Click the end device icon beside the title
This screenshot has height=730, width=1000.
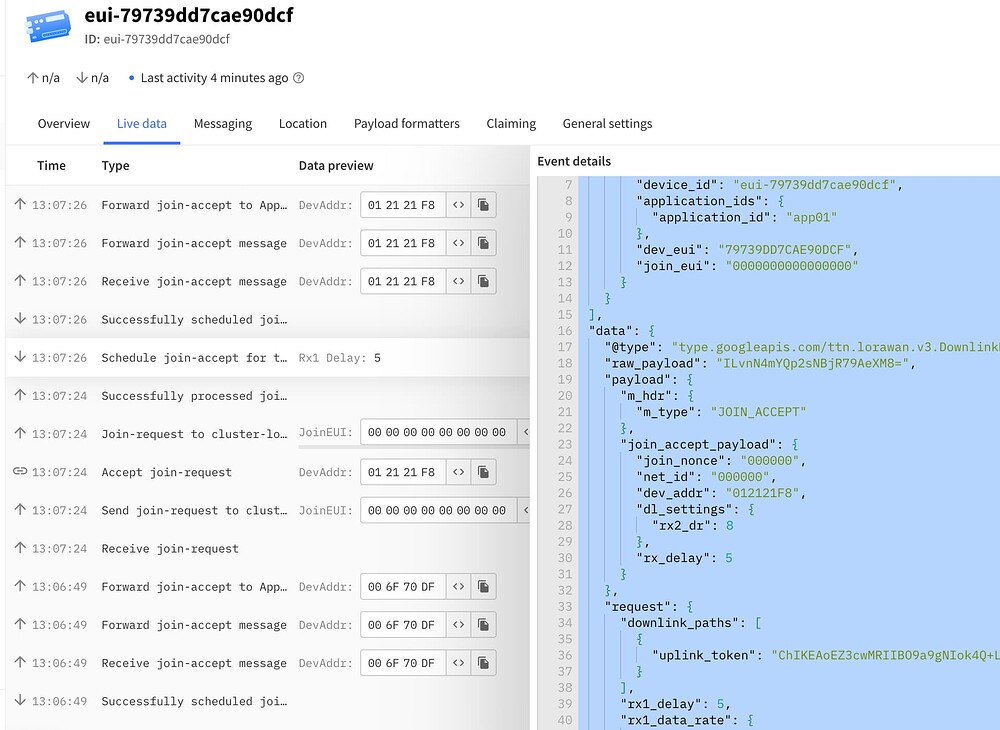click(48, 27)
